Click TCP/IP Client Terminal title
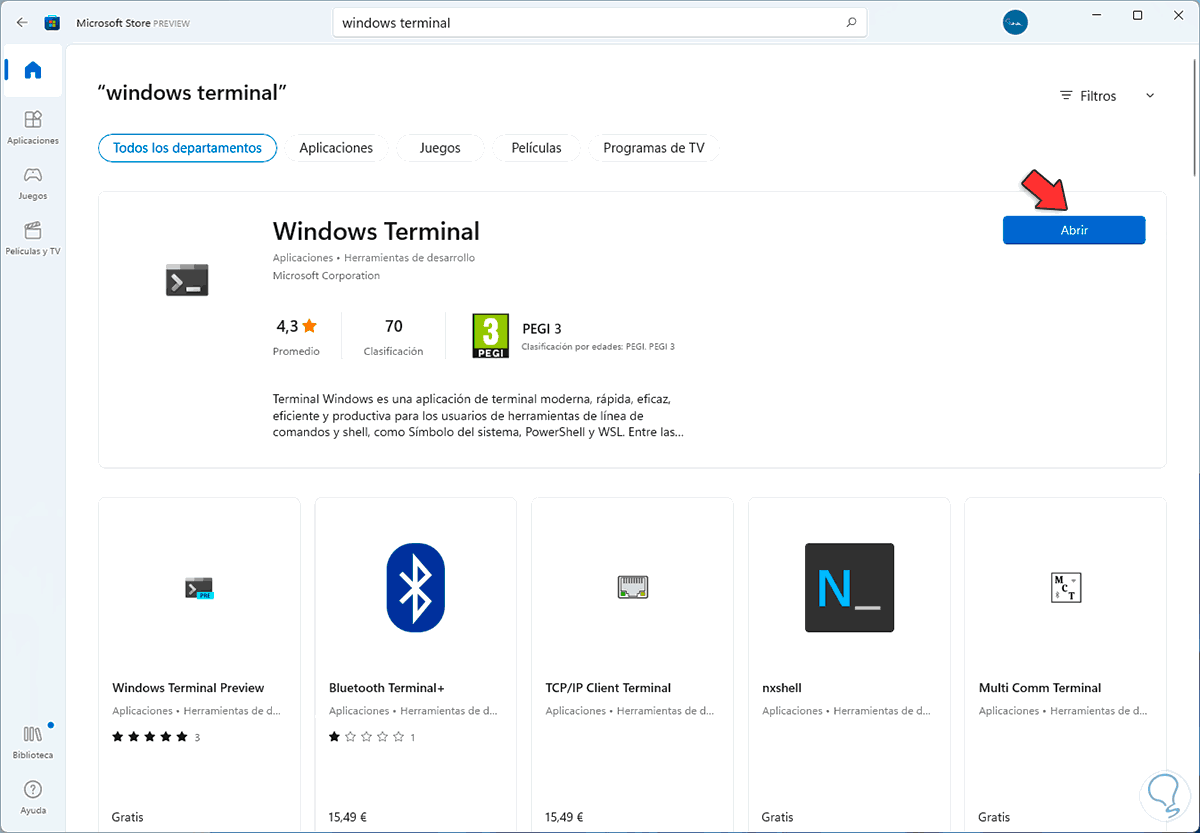This screenshot has height=833, width=1200. coord(608,688)
